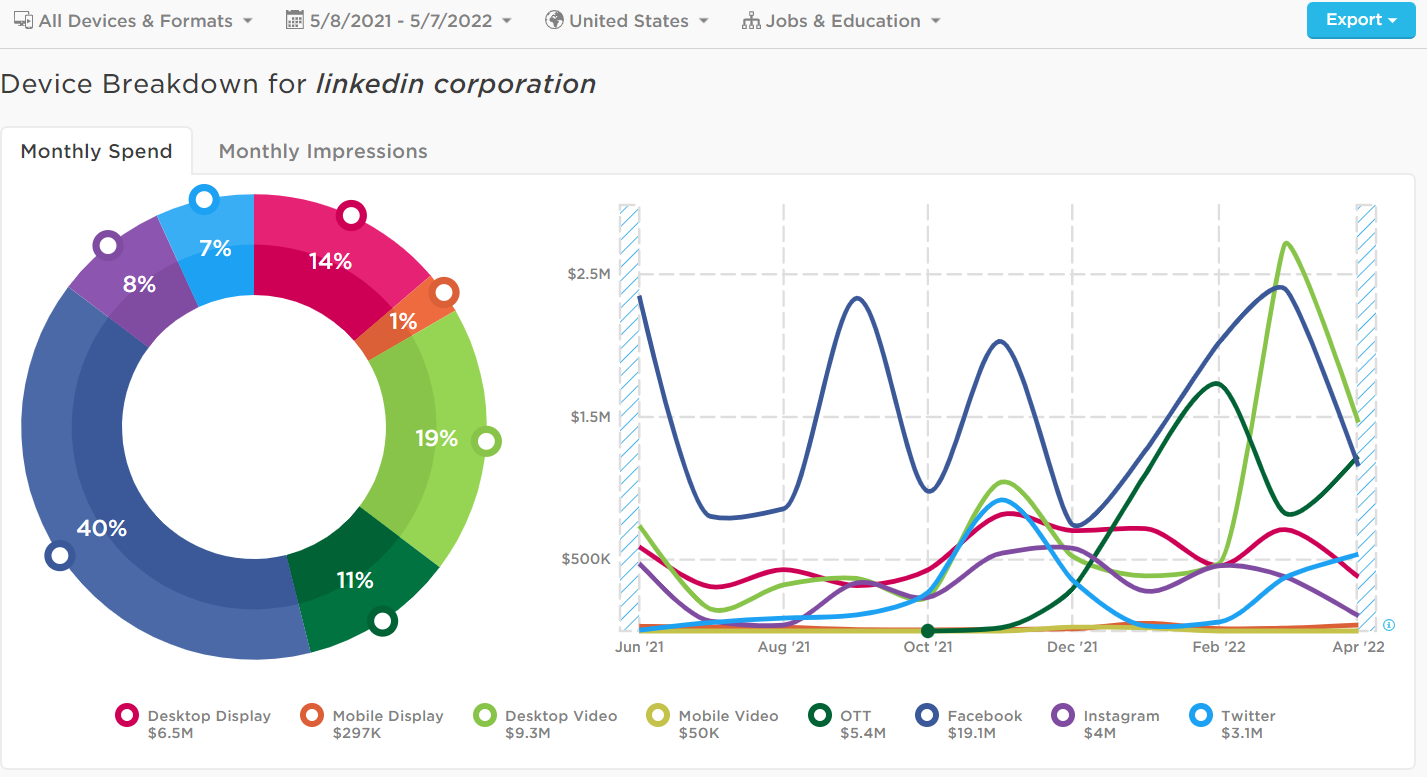Click the devices icon beside All Devices & Formats

coord(23,20)
